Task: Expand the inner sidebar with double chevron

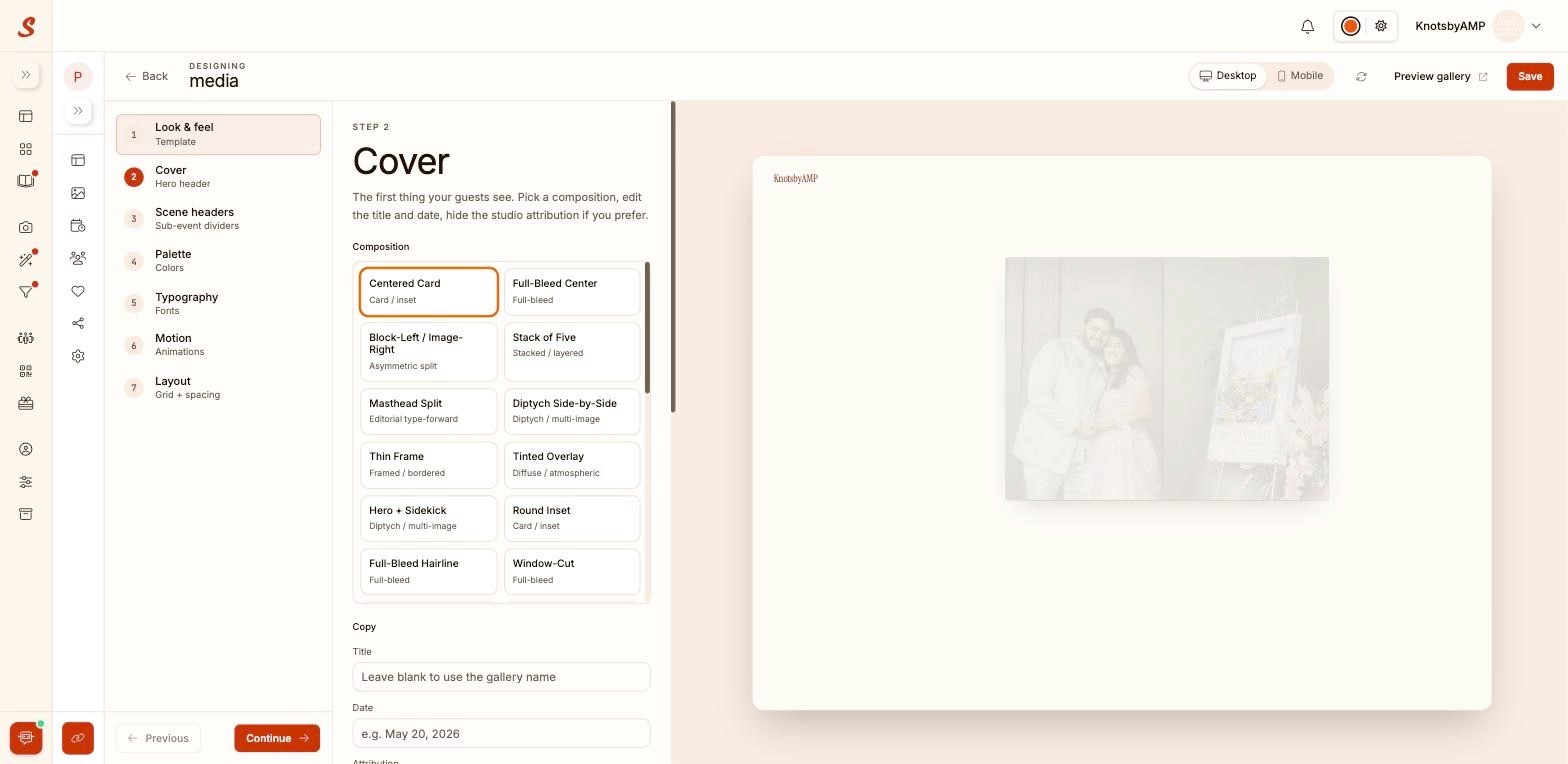Action: point(78,111)
